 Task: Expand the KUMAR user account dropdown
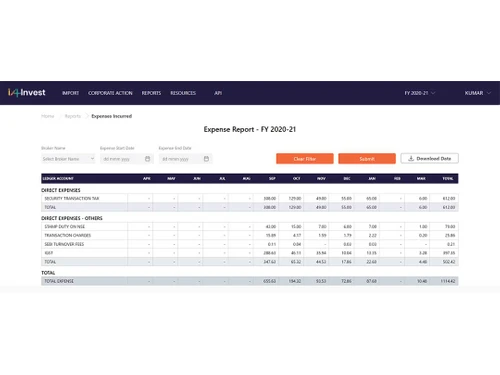point(478,93)
